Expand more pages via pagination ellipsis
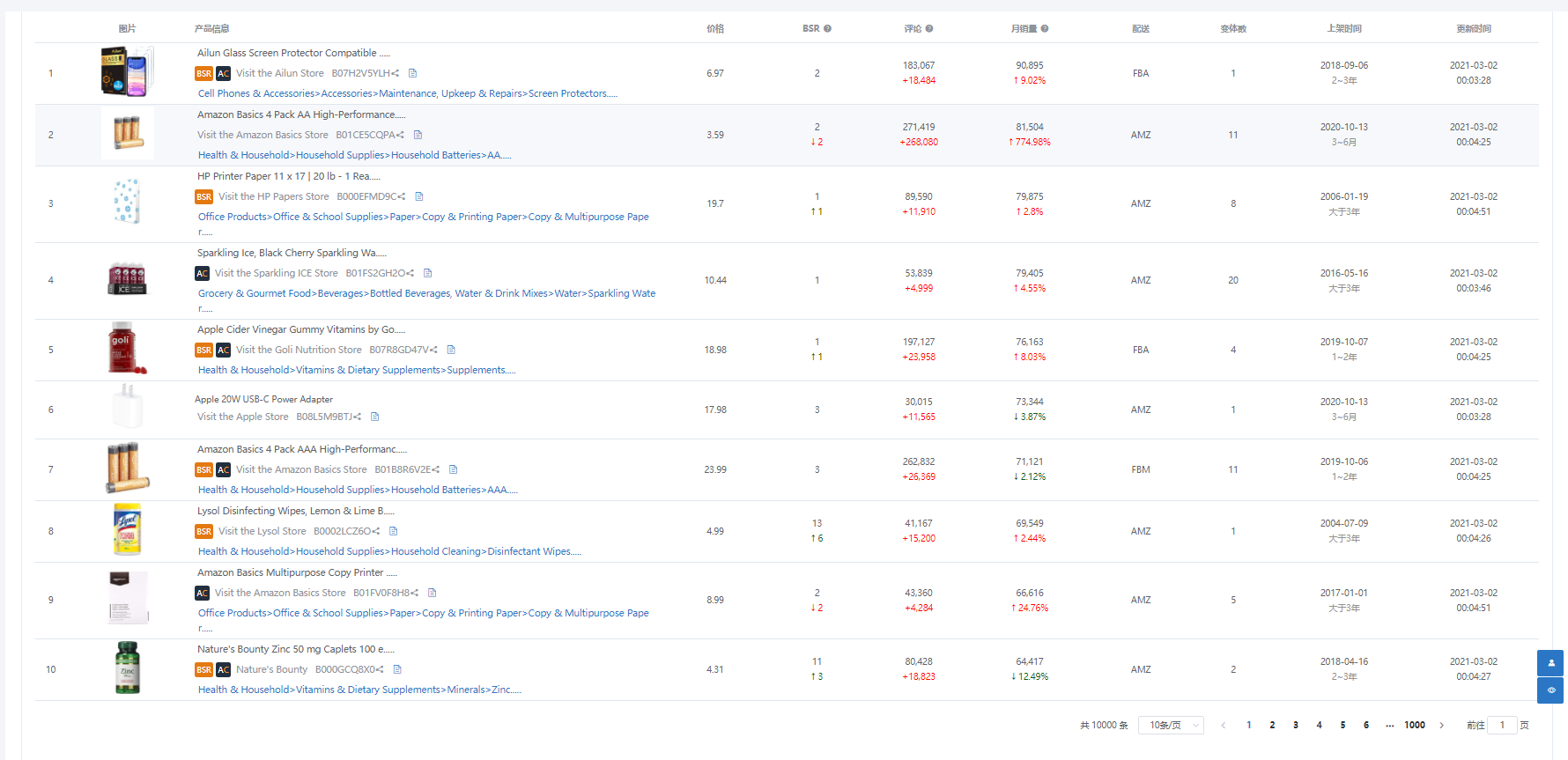The height and width of the screenshot is (760, 1568). point(1389,726)
